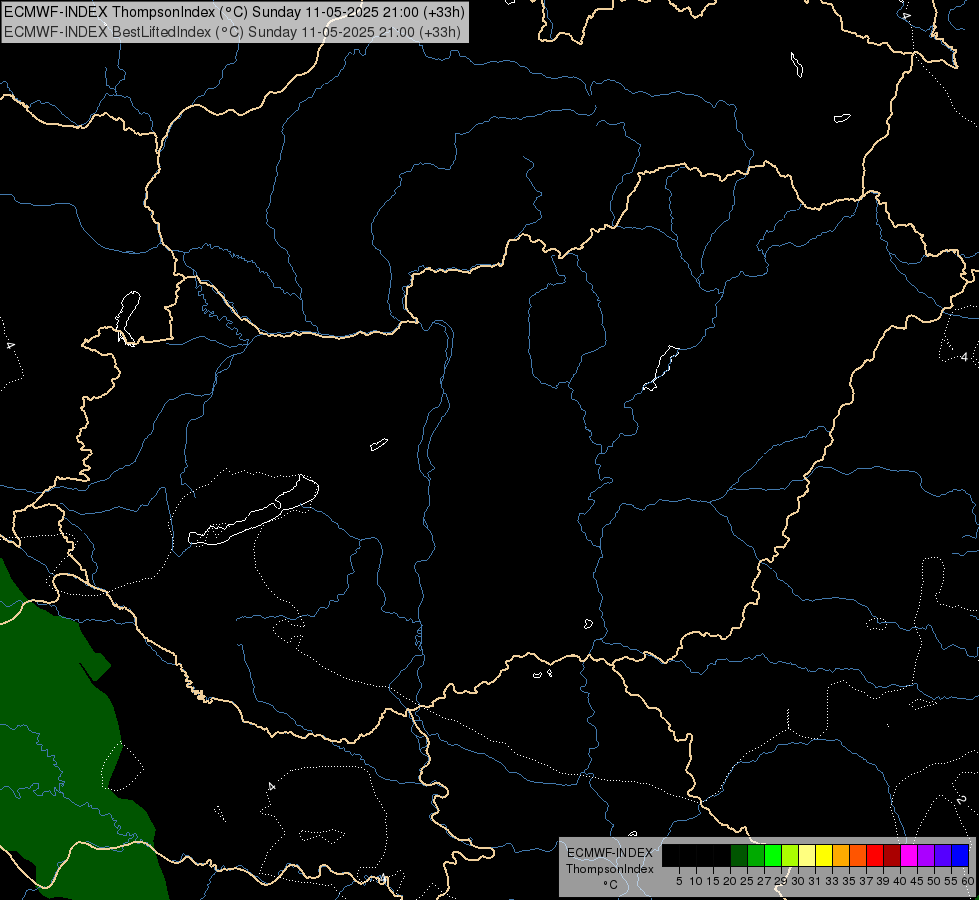Pick the medium green 25–27 legend swatch
The width and height of the screenshot is (979, 900).
tap(755, 856)
